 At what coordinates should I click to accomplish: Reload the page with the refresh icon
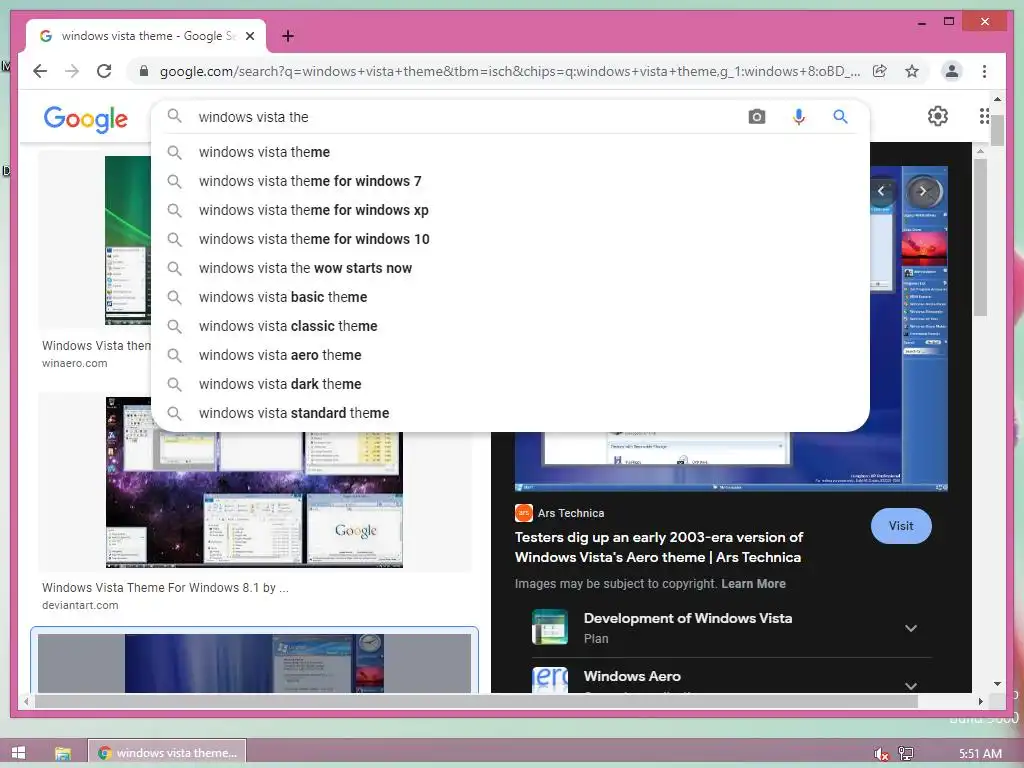(x=104, y=71)
